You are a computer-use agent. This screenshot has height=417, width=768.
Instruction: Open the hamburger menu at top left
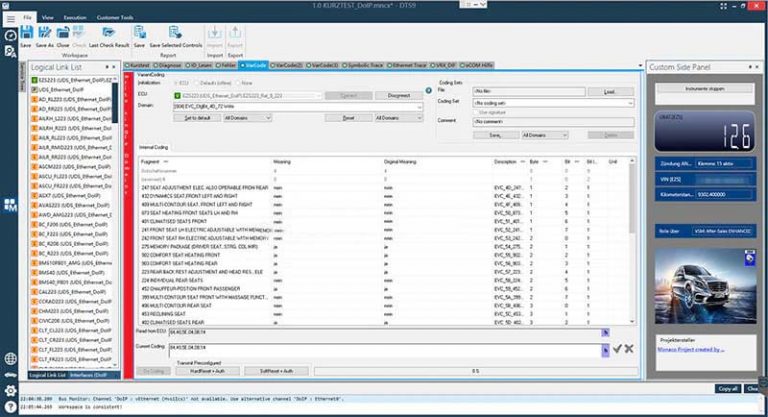(9, 17)
